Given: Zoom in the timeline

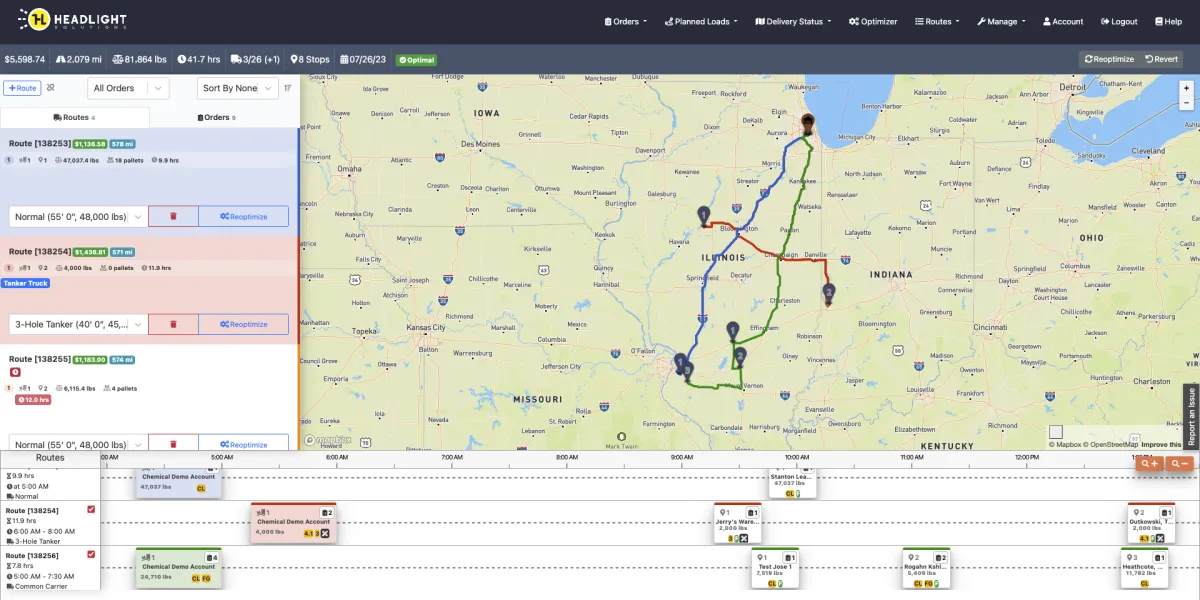Looking at the screenshot, I should [x=1151, y=464].
